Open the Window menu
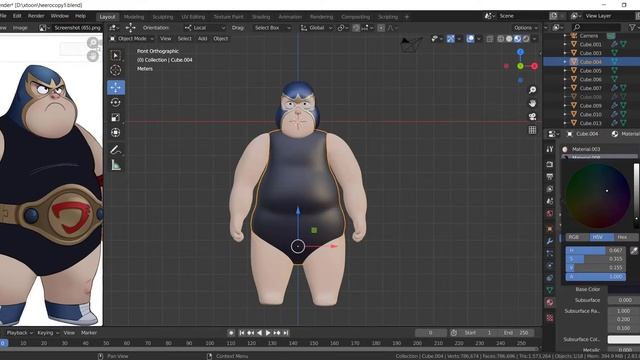640x360 pixels. tap(60, 16)
